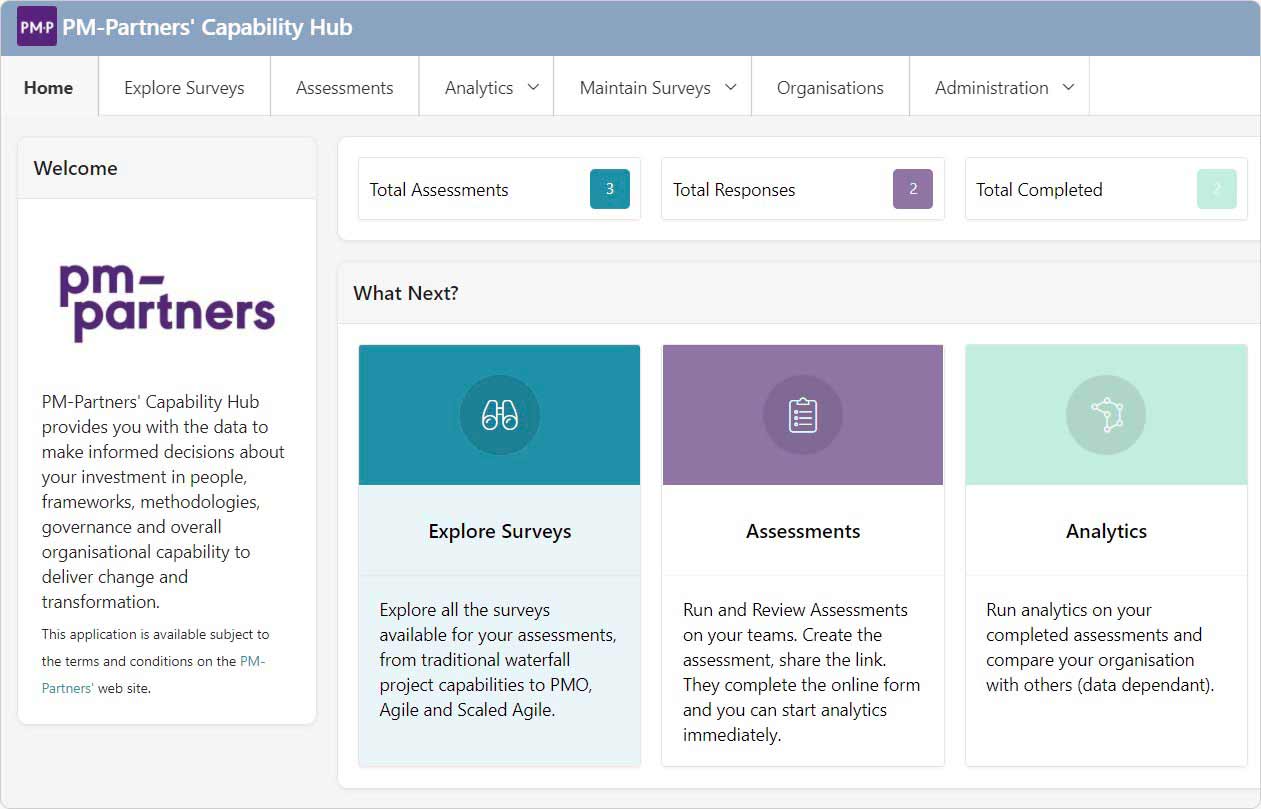Select the Maintain Surveys menu label
This screenshot has width=1261, height=809.
click(645, 88)
